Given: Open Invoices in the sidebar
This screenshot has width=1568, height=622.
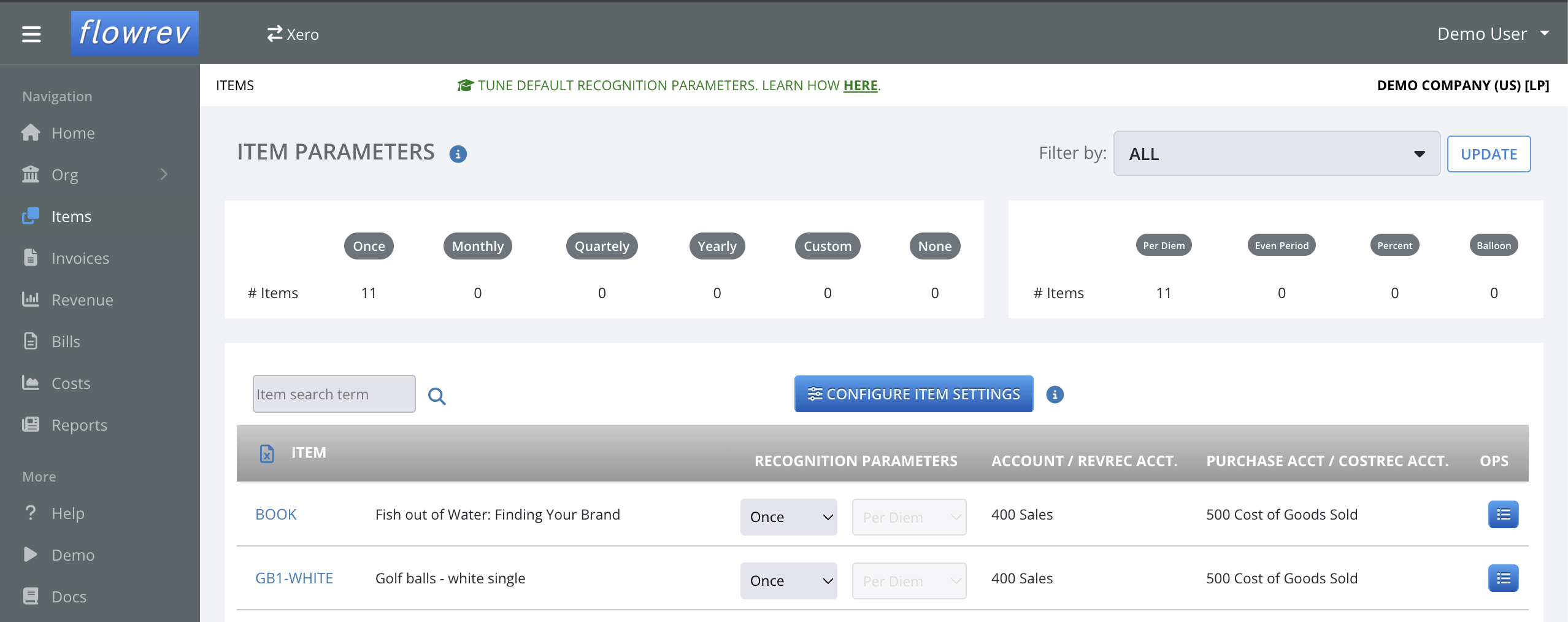Looking at the screenshot, I should [80, 258].
